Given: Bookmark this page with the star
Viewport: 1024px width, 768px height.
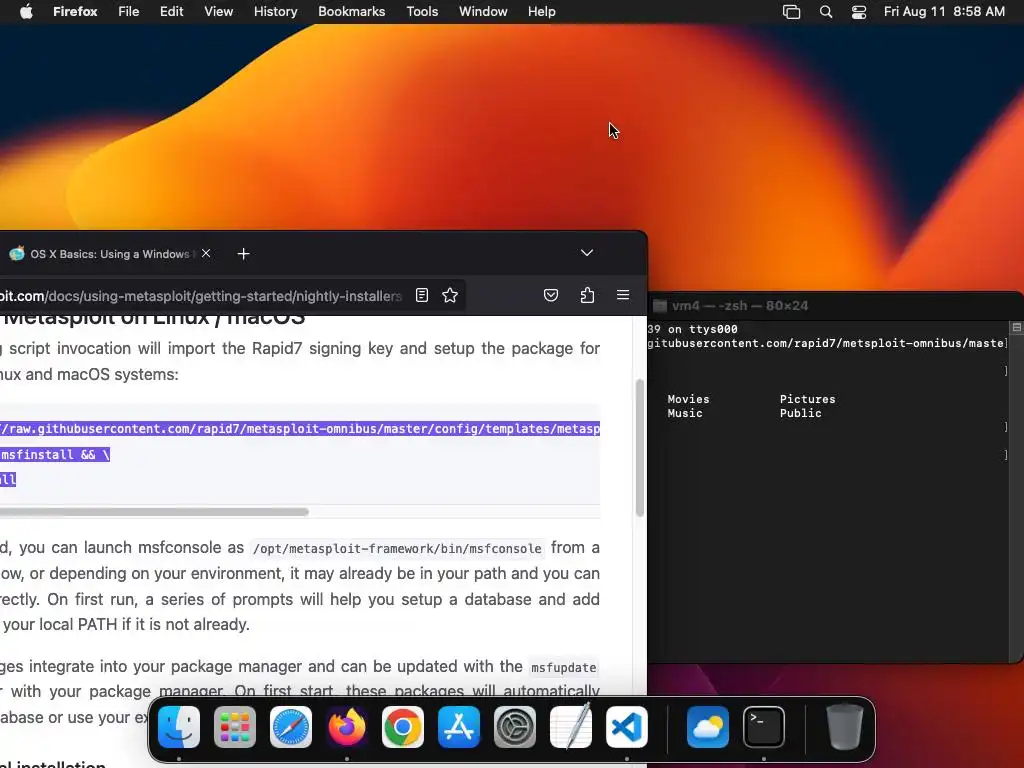Looking at the screenshot, I should pos(450,295).
